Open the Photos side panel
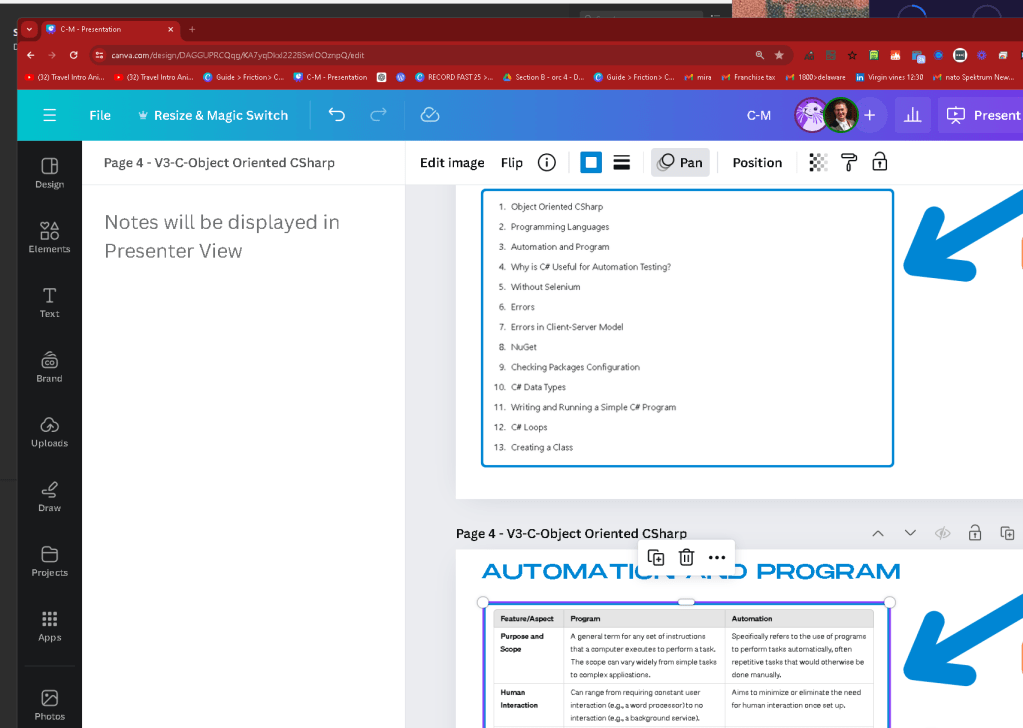Screen dimensions: 1023x728 (x=50, y=705)
